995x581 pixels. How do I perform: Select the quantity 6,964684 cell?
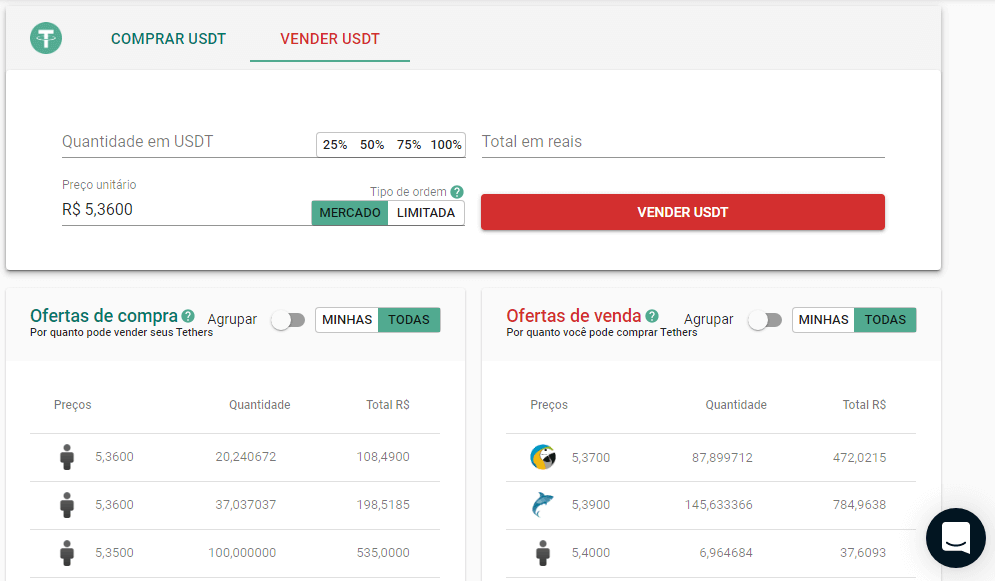pos(726,552)
